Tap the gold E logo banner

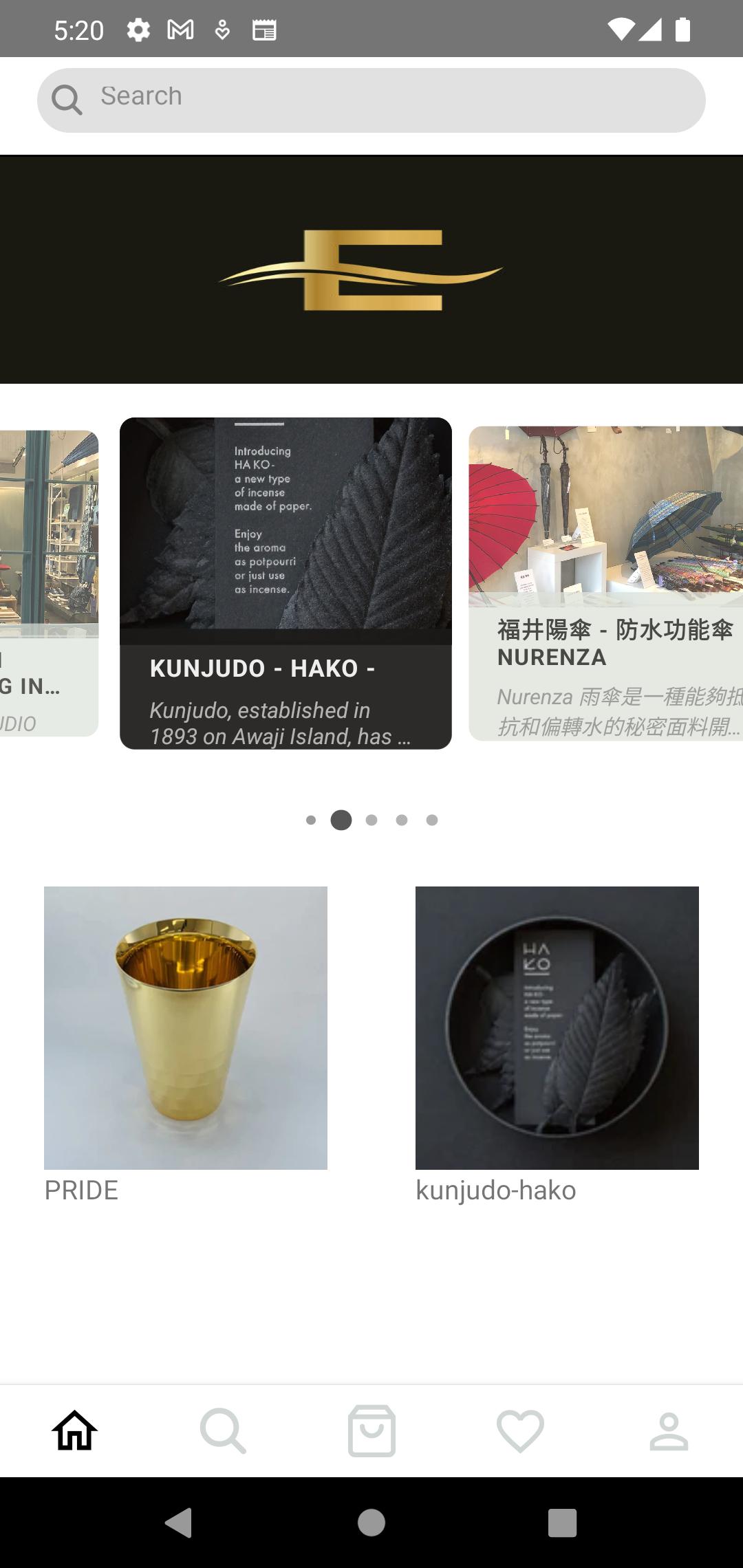(x=371, y=270)
